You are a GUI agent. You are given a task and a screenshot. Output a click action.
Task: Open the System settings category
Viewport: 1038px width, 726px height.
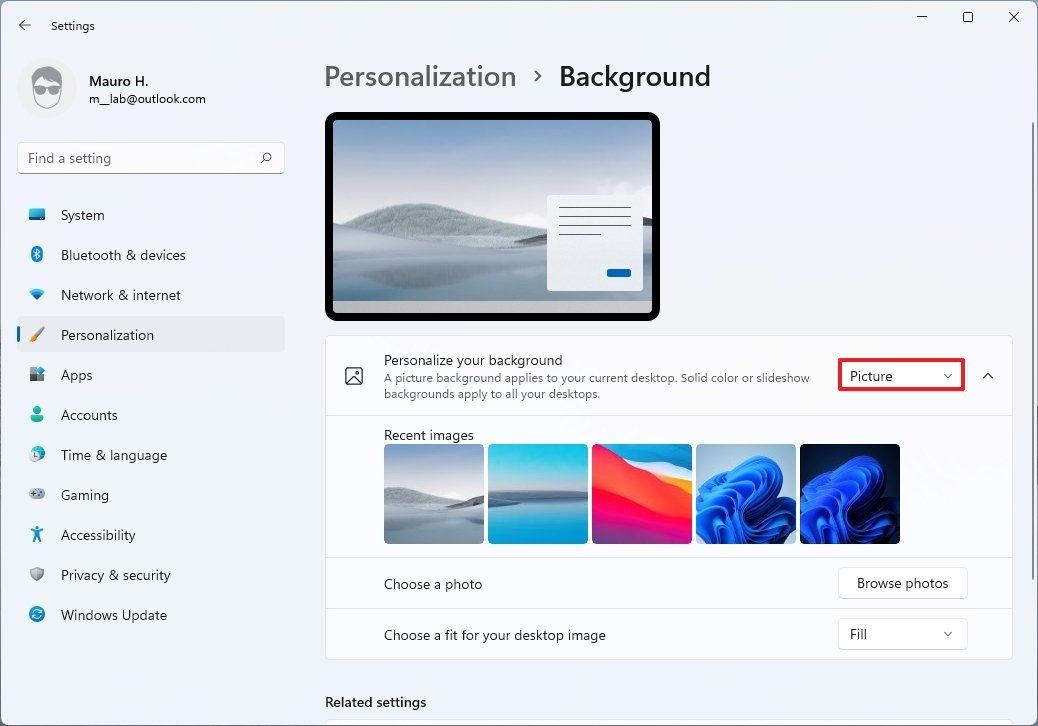pos(82,215)
